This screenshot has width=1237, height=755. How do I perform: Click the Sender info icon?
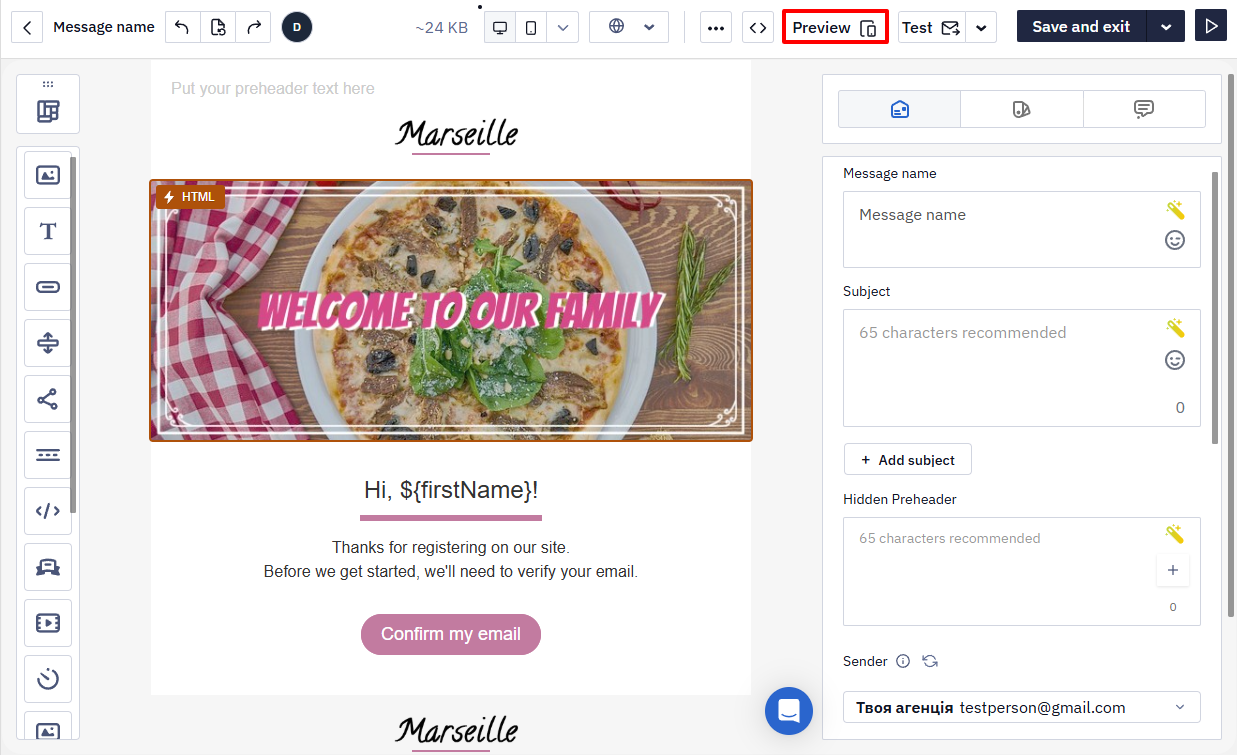point(903,661)
